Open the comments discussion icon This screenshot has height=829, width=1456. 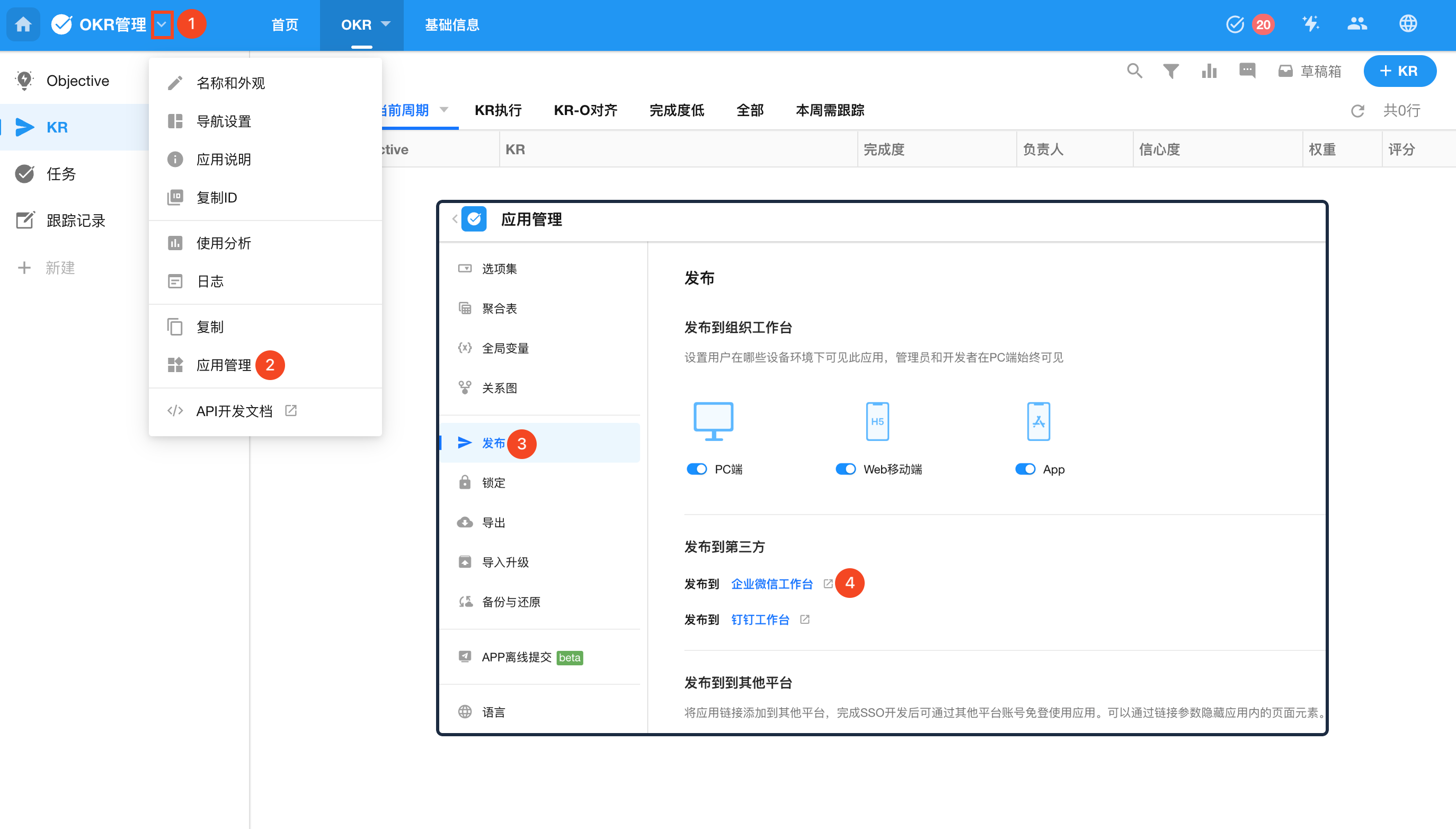tap(1247, 71)
